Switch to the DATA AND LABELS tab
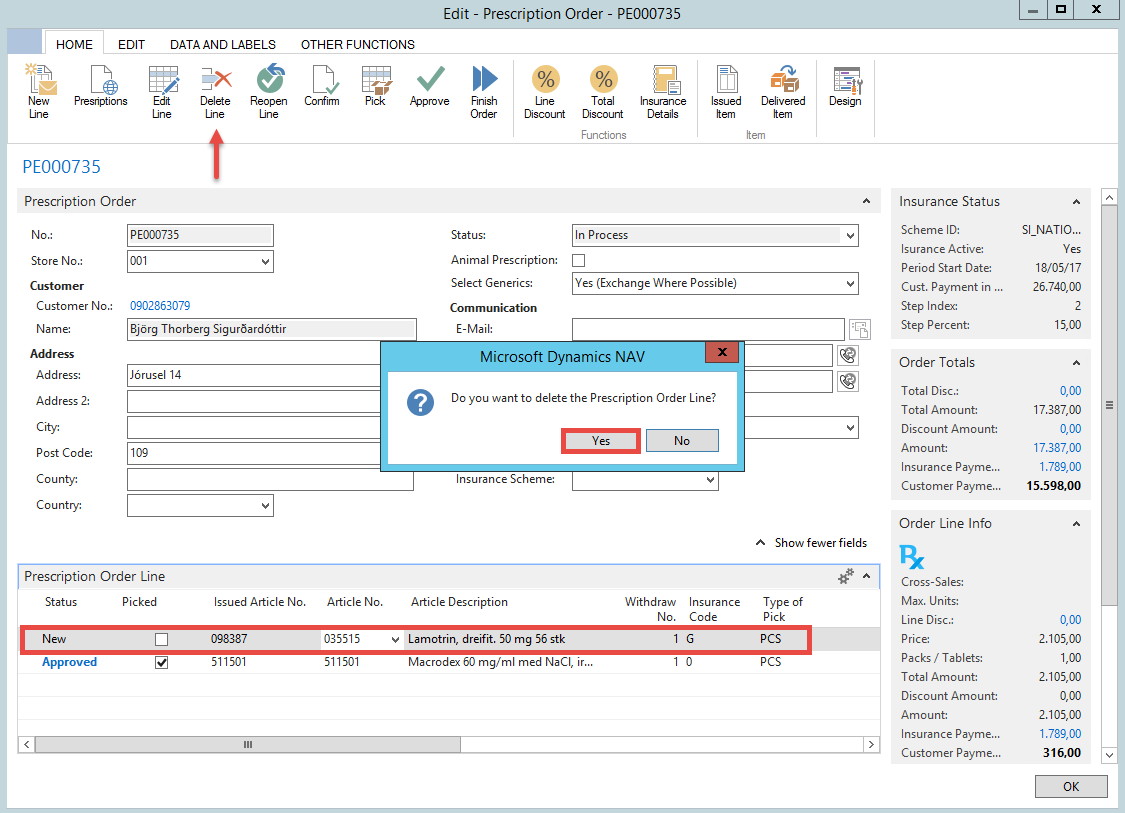The height and width of the screenshot is (813, 1125). point(222,44)
